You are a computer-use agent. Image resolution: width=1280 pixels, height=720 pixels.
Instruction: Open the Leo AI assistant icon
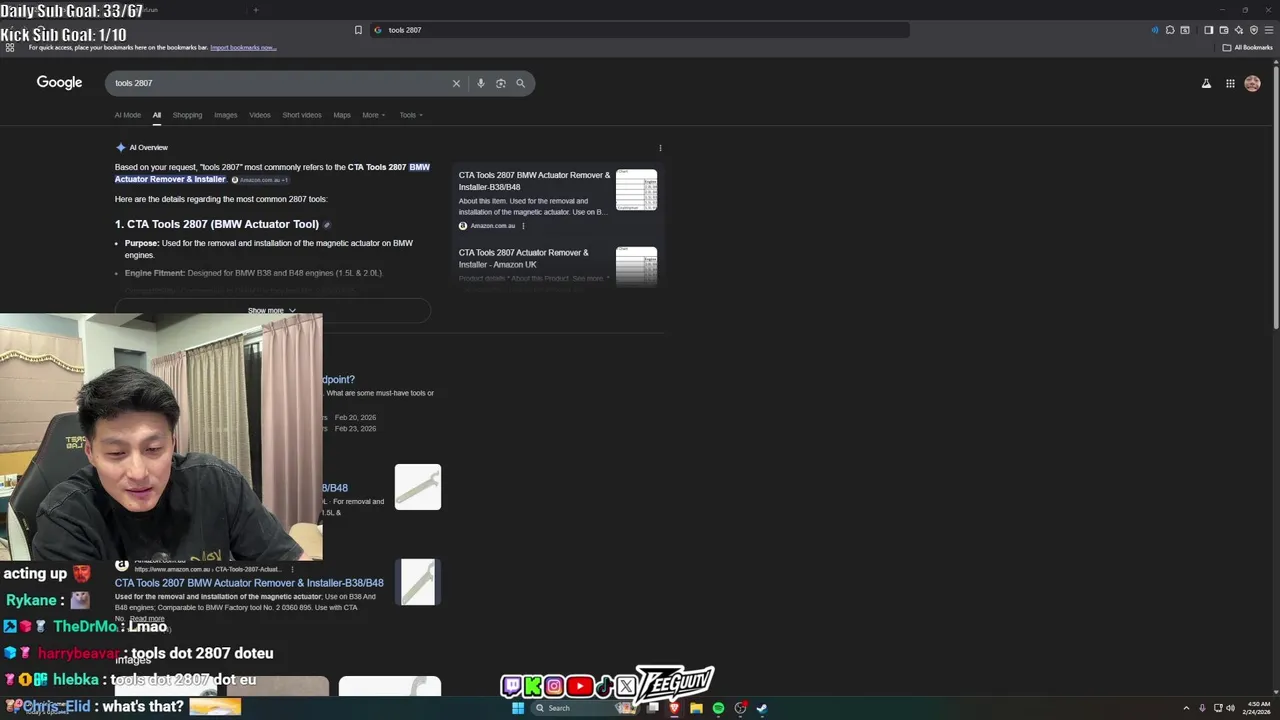click(x=1239, y=30)
